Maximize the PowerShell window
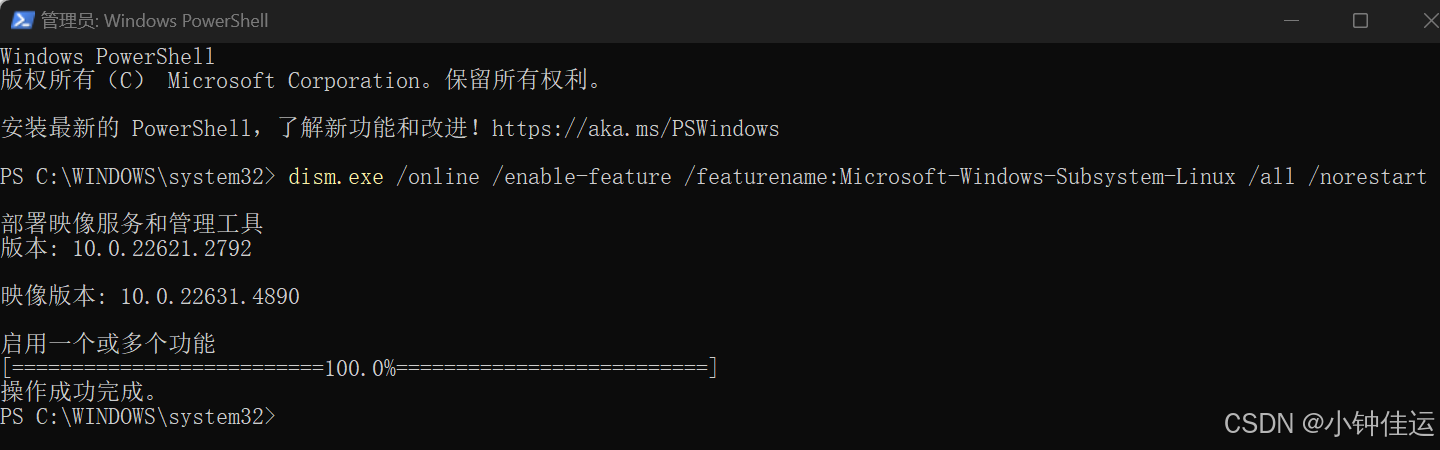 click(x=1360, y=20)
